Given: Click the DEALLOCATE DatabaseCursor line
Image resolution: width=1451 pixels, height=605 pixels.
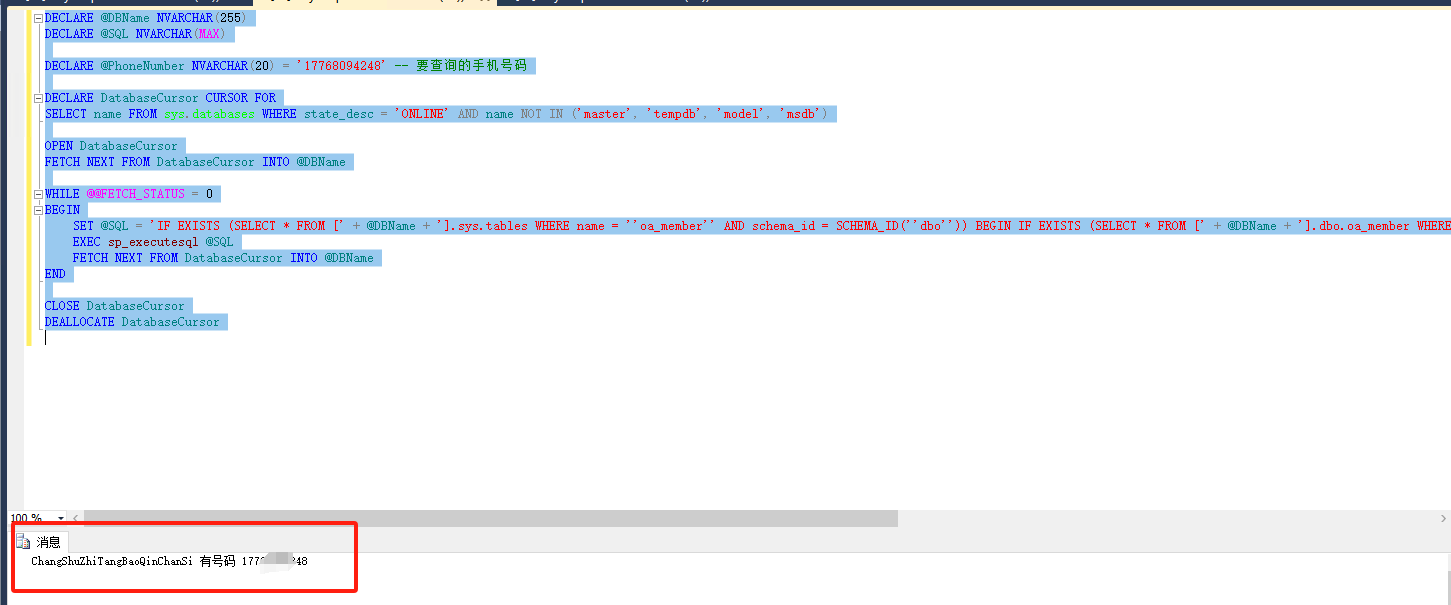Looking at the screenshot, I should [x=132, y=322].
